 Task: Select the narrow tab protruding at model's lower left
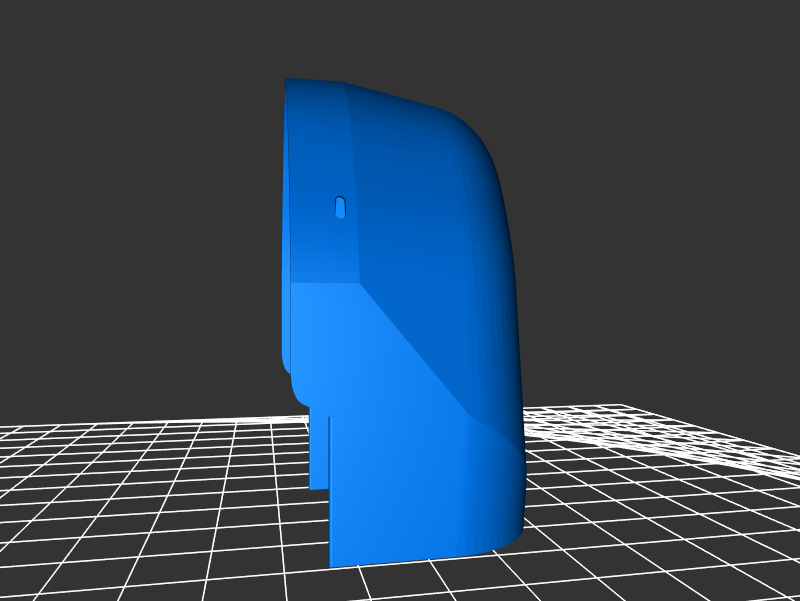tap(319, 450)
